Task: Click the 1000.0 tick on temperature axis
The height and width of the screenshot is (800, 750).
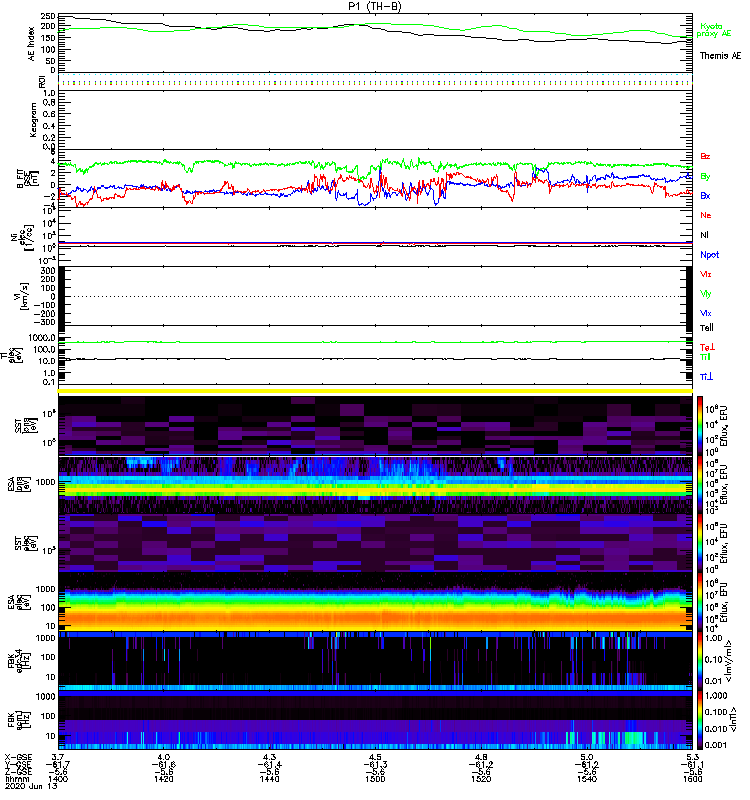Action: 42,338
